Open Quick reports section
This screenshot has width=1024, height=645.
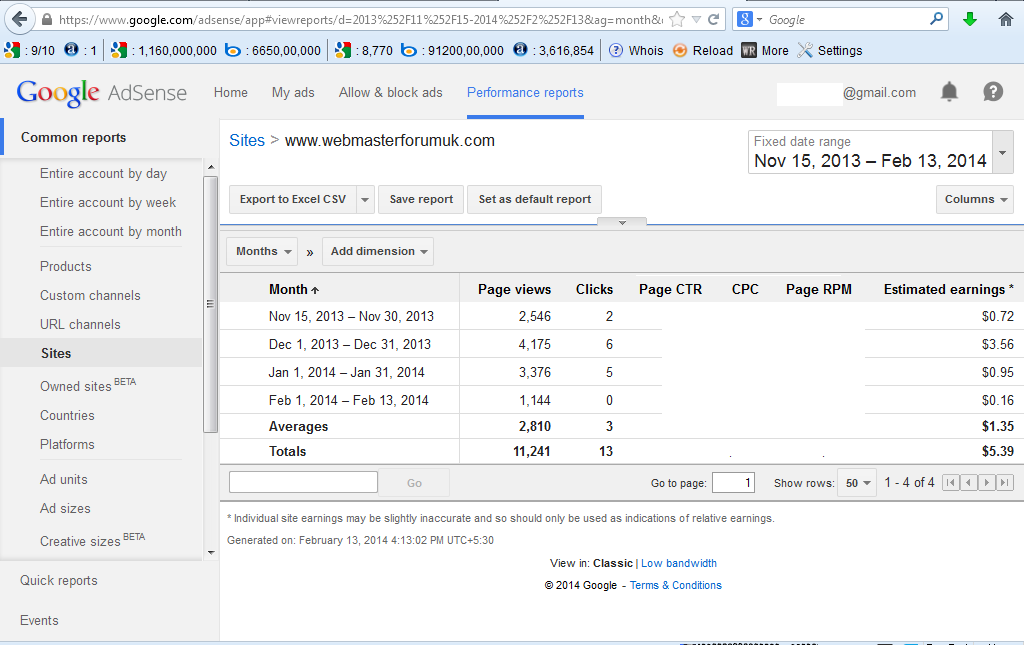(59, 580)
